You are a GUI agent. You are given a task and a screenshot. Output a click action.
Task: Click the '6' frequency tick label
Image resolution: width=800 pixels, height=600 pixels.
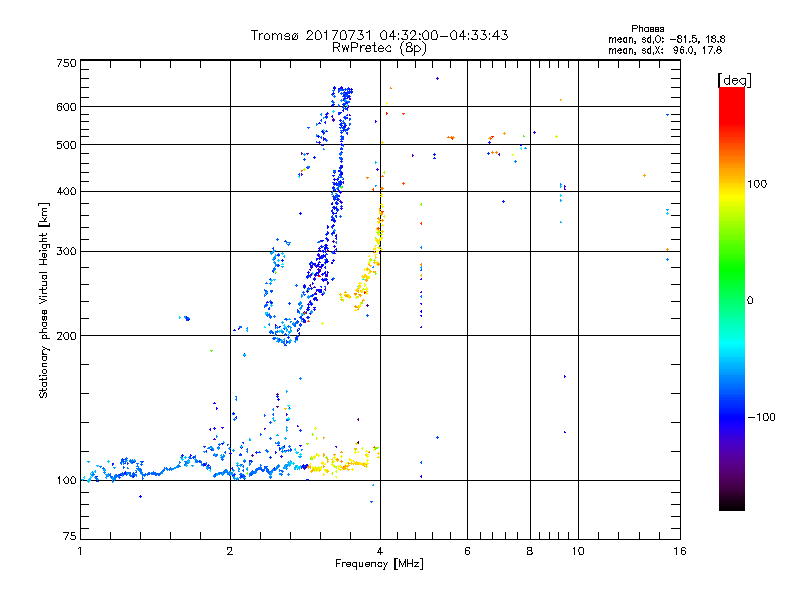467,551
